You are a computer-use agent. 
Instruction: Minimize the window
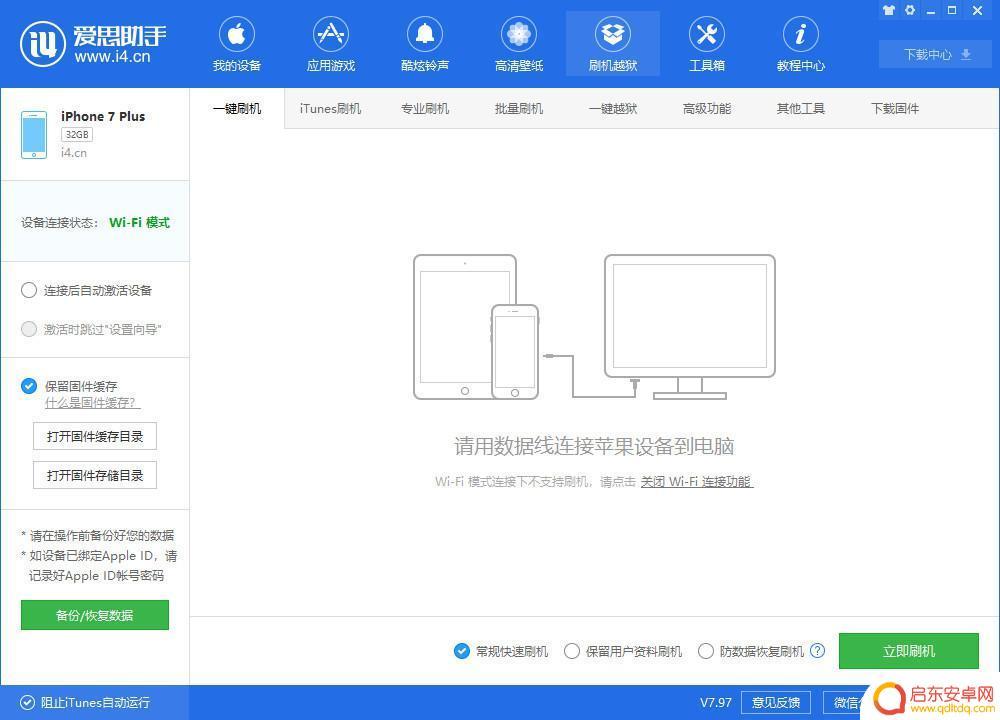pyautogui.click(x=931, y=10)
